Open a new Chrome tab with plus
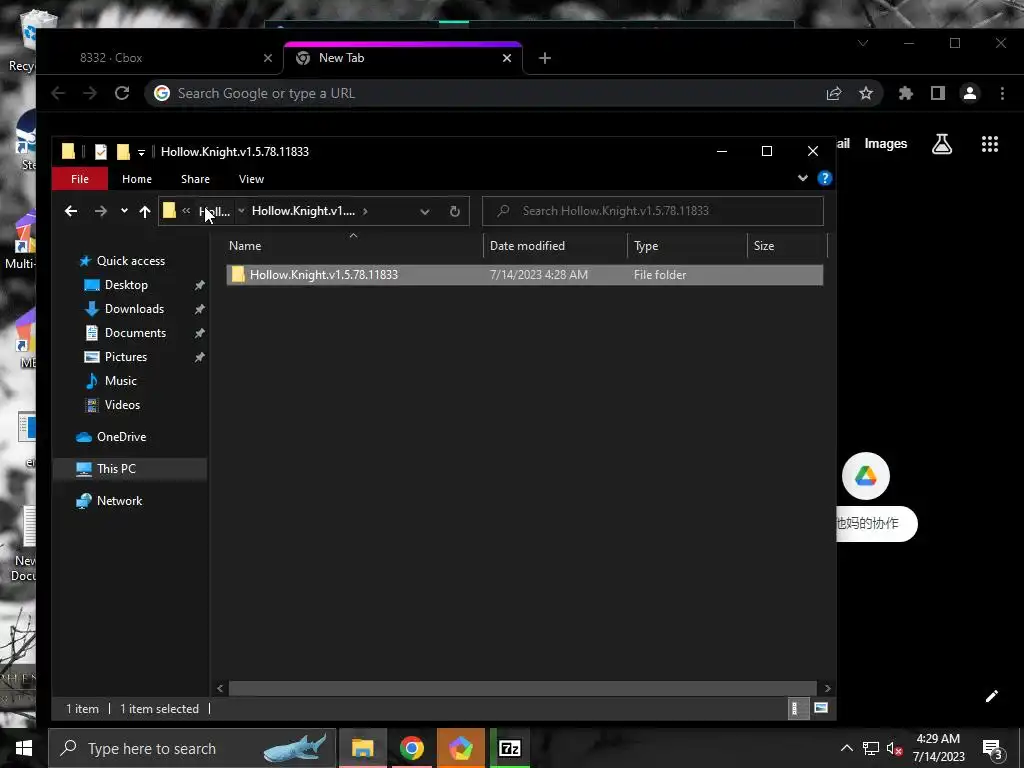This screenshot has width=1024, height=768. 545,58
